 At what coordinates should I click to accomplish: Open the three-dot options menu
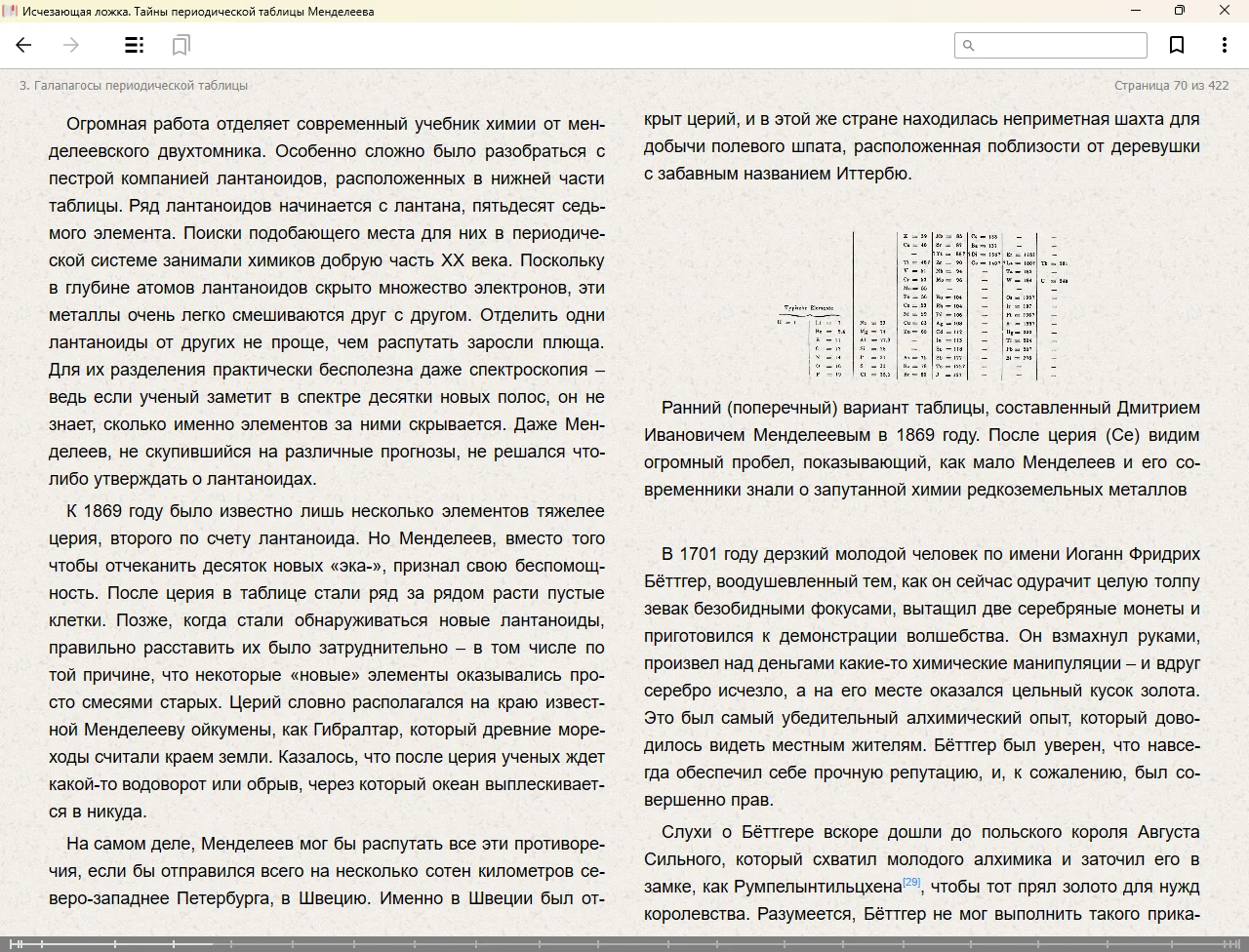[1224, 45]
